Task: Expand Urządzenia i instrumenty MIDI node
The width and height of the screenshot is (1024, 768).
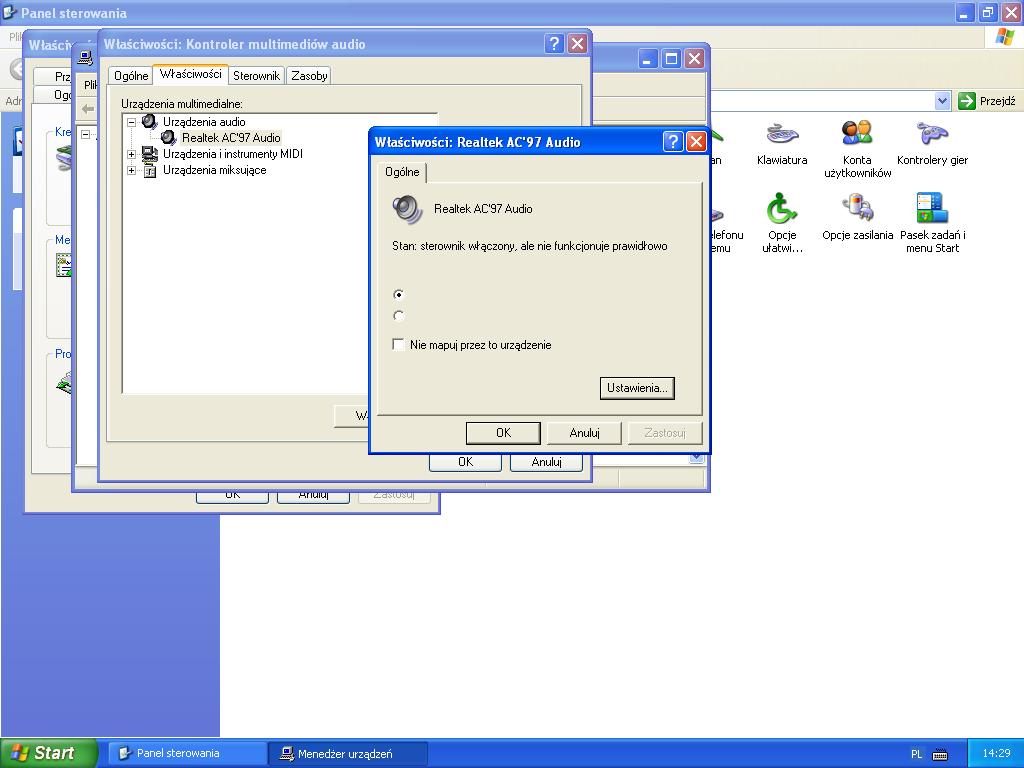Action: tap(131, 155)
